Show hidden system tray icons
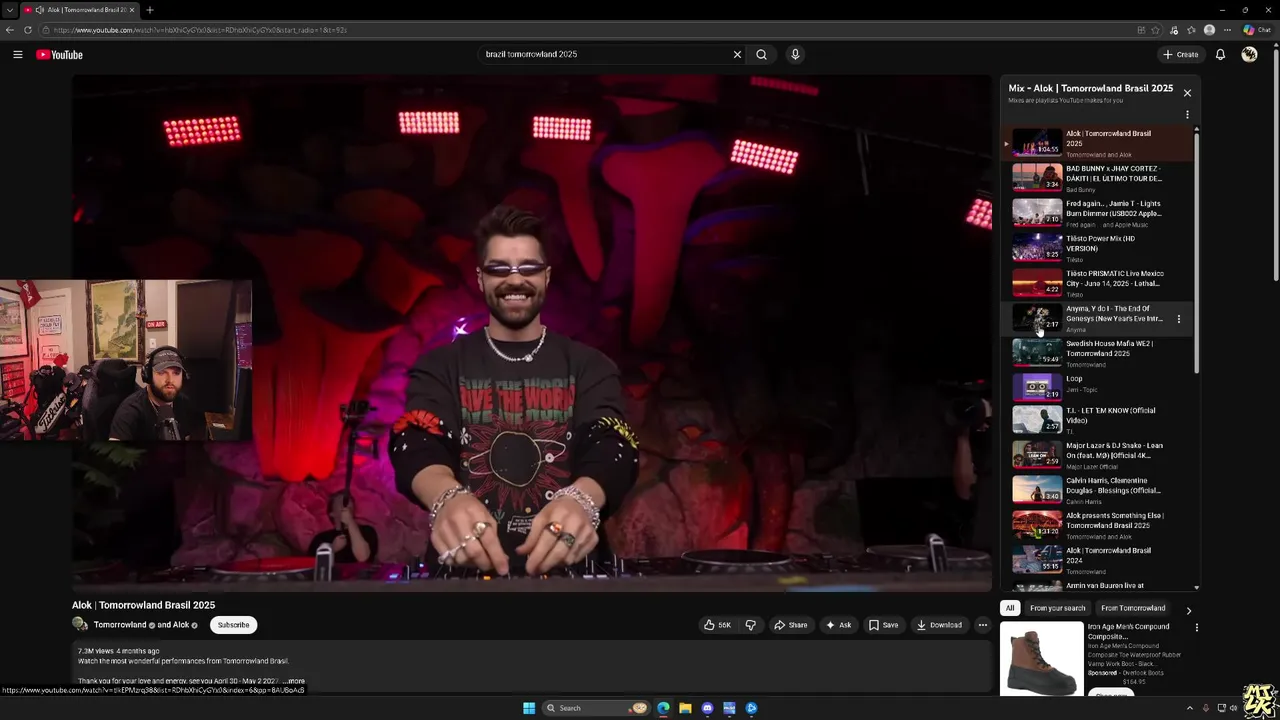Screen dimensions: 1280x720 (1189, 708)
